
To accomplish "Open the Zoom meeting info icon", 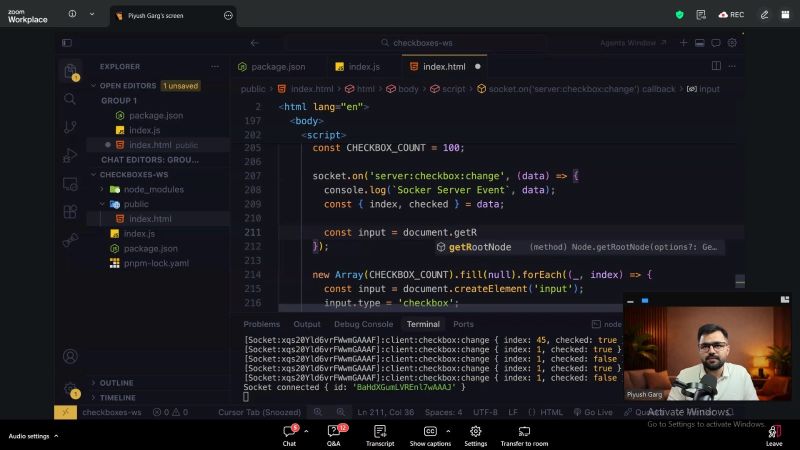I will click(72, 14).
